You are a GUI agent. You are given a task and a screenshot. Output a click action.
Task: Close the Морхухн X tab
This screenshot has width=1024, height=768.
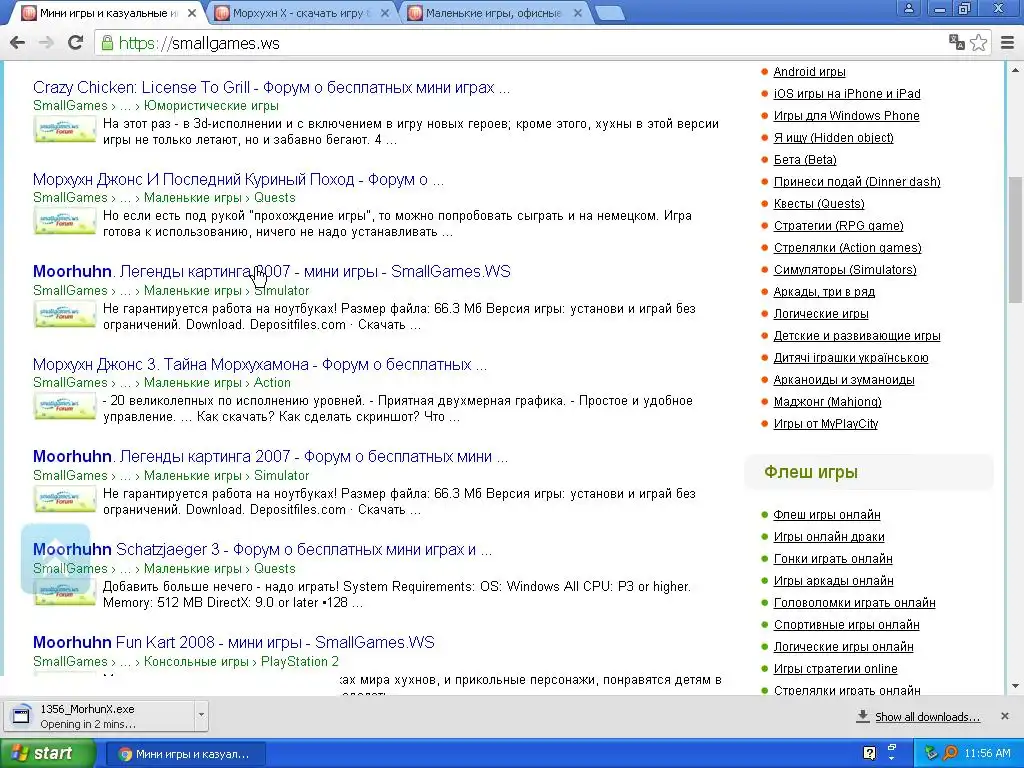pyautogui.click(x=385, y=13)
